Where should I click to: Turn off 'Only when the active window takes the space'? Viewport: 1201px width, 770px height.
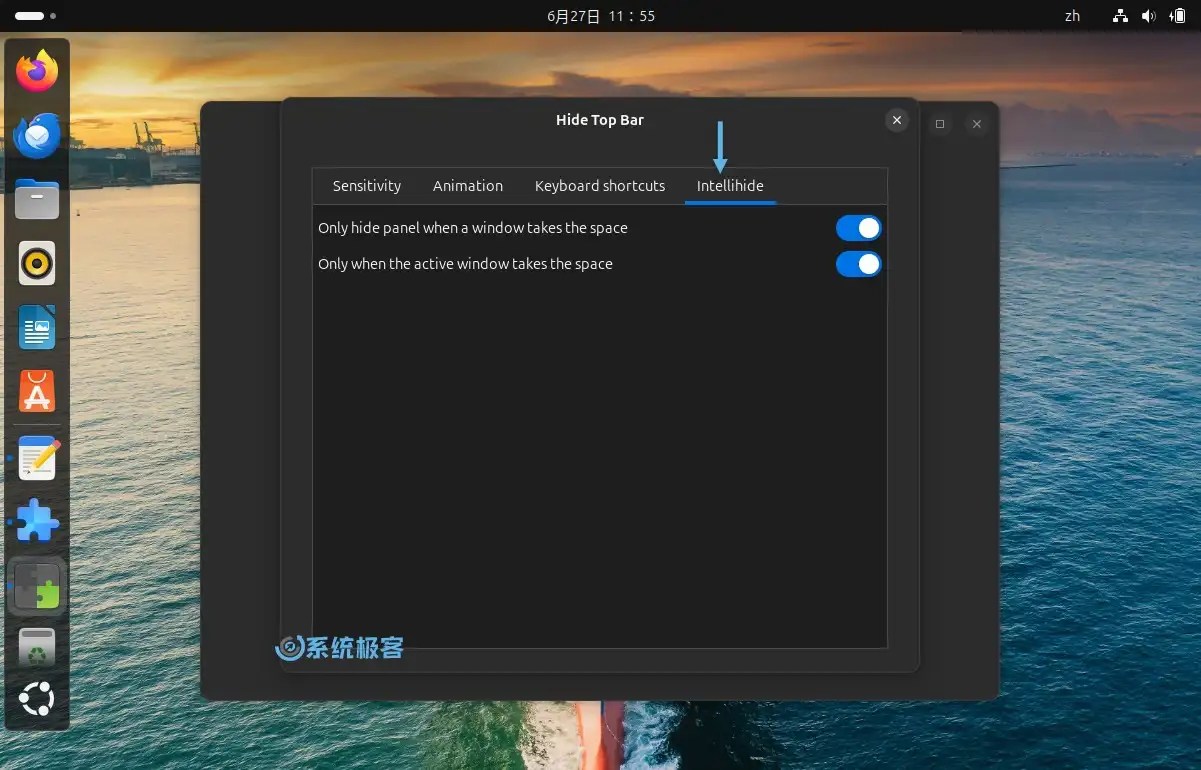[858, 264]
